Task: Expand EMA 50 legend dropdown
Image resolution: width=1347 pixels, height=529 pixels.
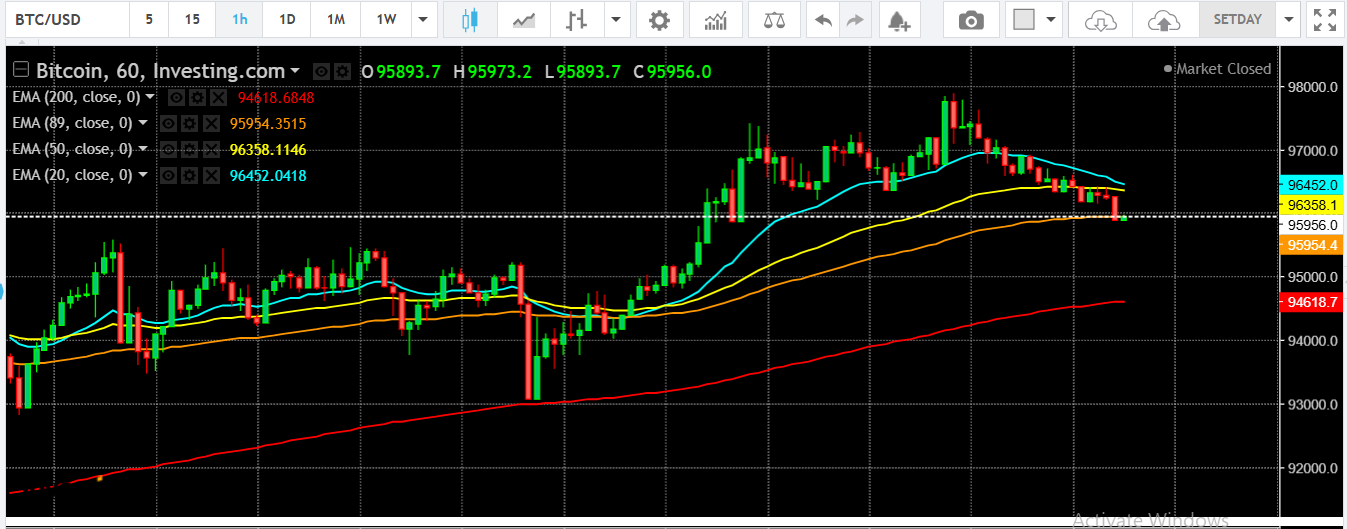Action: pyautogui.click(x=143, y=149)
